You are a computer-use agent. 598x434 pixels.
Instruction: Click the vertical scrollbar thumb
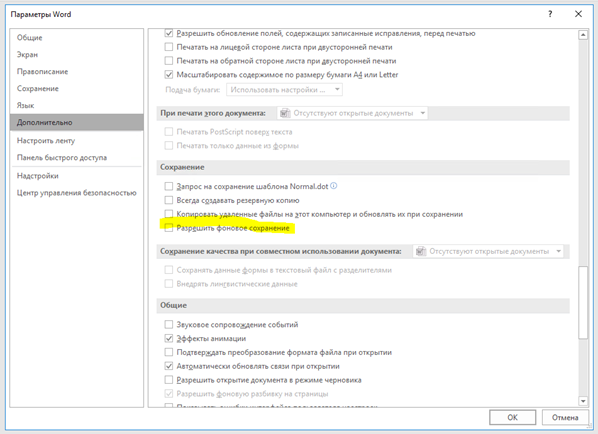pos(583,302)
